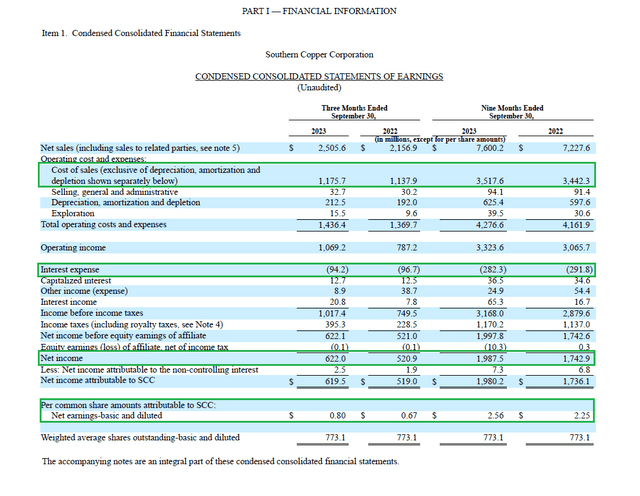Image resolution: width=640 pixels, height=496 pixels.
Task: Click 'Less: Net income attributable to the non-controlling interest'
Action: (x=149, y=370)
